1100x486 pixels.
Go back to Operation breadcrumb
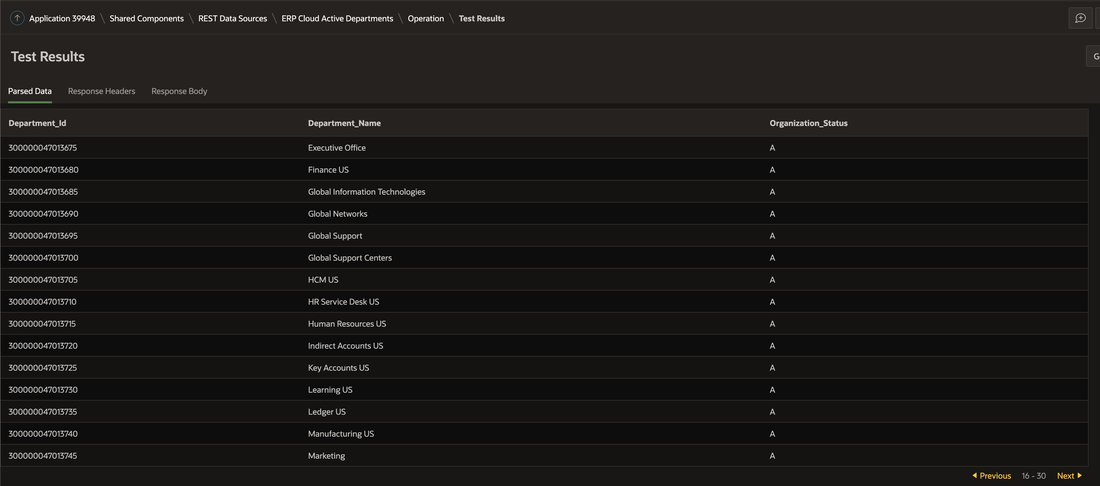[x=425, y=19]
